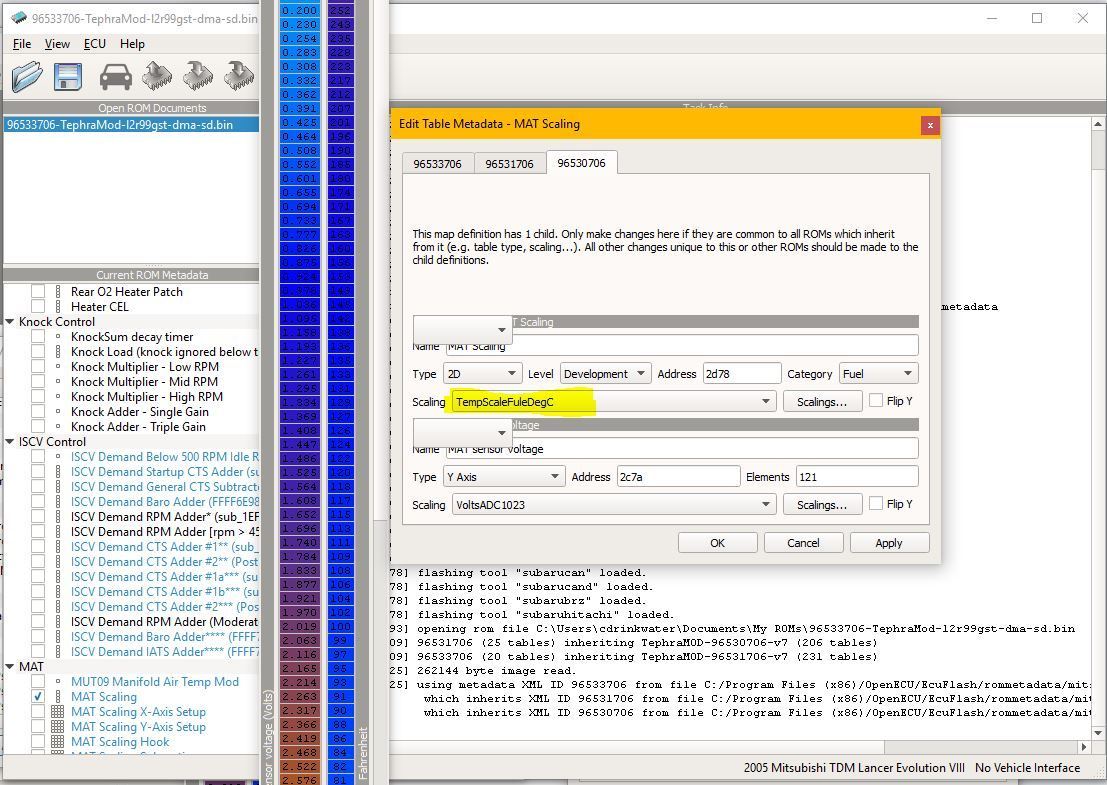Click the floppy disk save icon
The width and height of the screenshot is (1107, 785).
68,77
